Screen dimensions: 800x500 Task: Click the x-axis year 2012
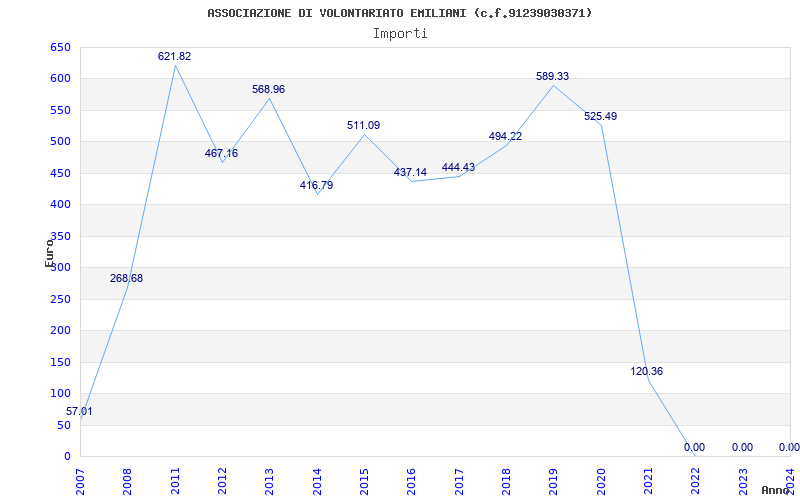click(222, 482)
